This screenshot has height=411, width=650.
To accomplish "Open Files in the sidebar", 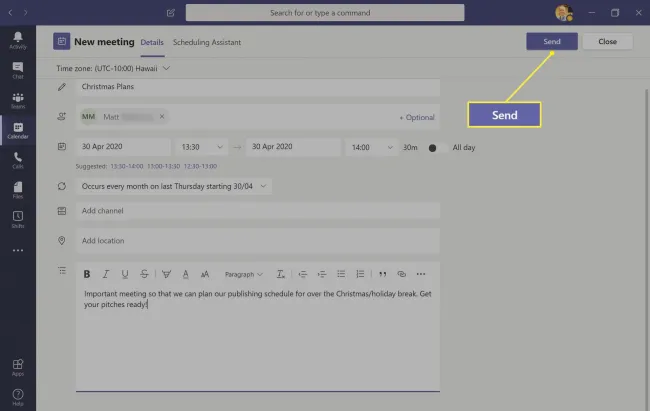I will pos(18,190).
